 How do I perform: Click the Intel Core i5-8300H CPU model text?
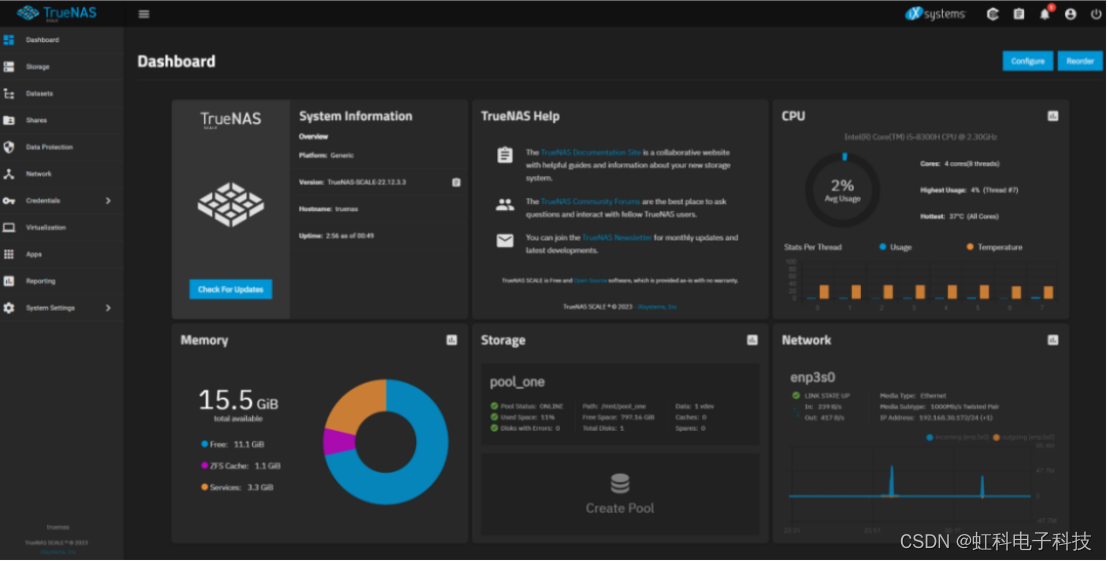921,137
